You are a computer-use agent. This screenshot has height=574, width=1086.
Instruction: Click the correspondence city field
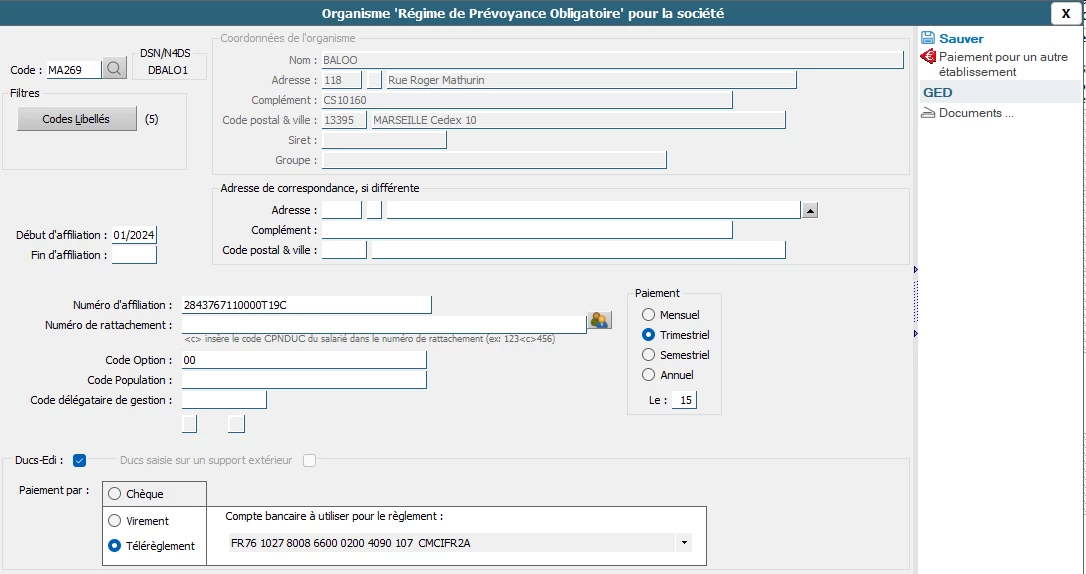coord(578,250)
